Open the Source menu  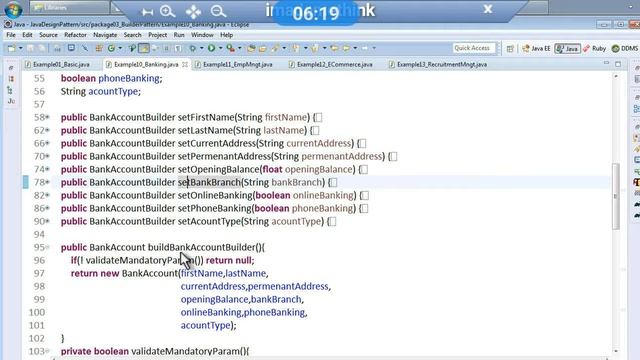pyautogui.click(x=48, y=35)
